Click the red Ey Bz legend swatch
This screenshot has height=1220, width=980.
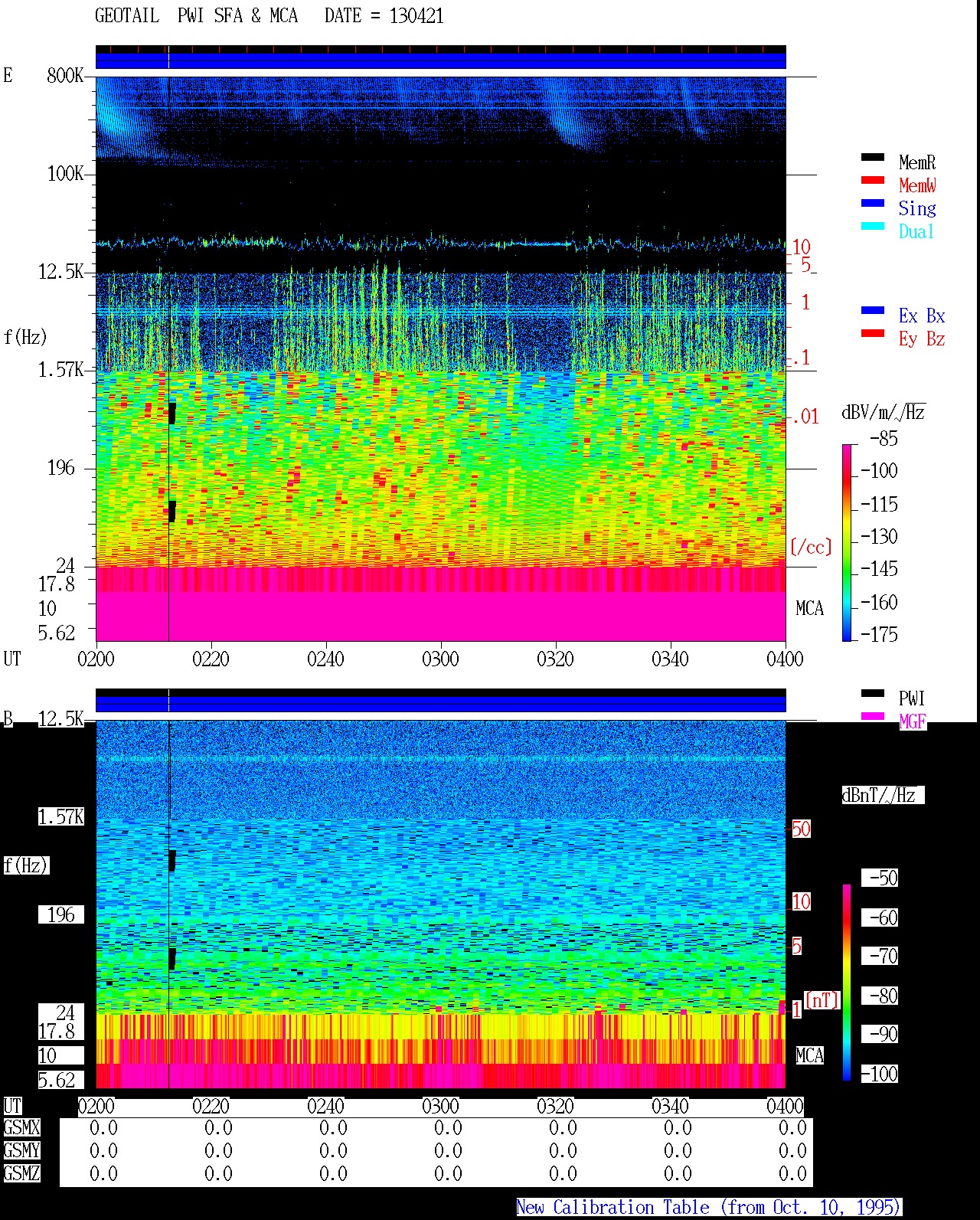[872, 333]
